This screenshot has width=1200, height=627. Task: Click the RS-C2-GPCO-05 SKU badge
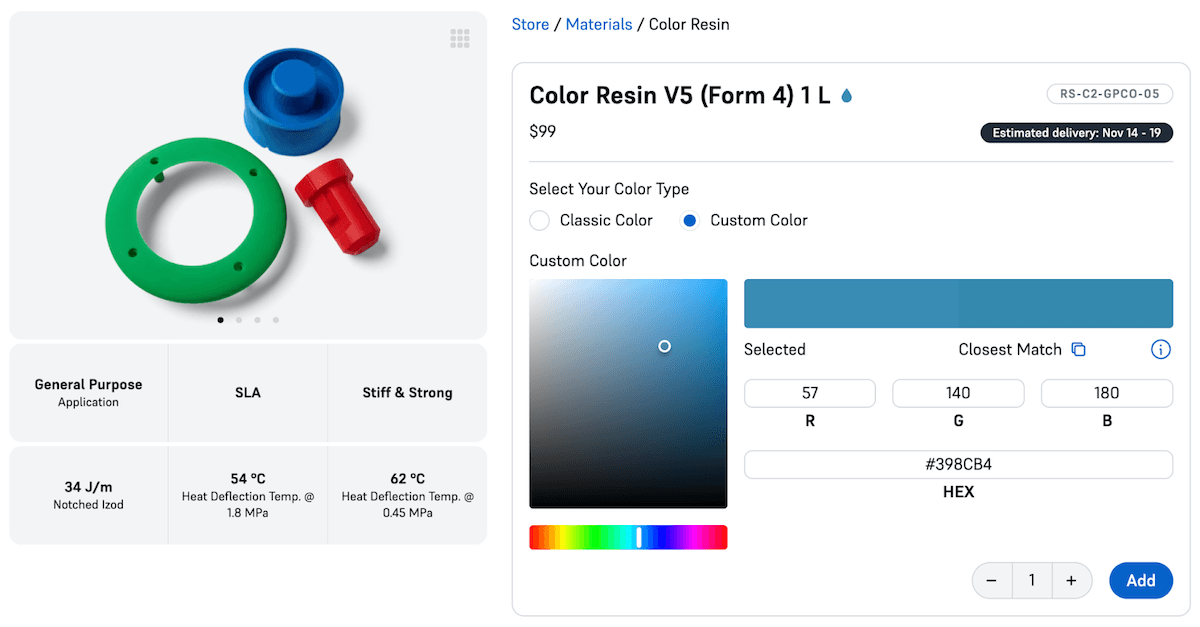pyautogui.click(x=1110, y=94)
